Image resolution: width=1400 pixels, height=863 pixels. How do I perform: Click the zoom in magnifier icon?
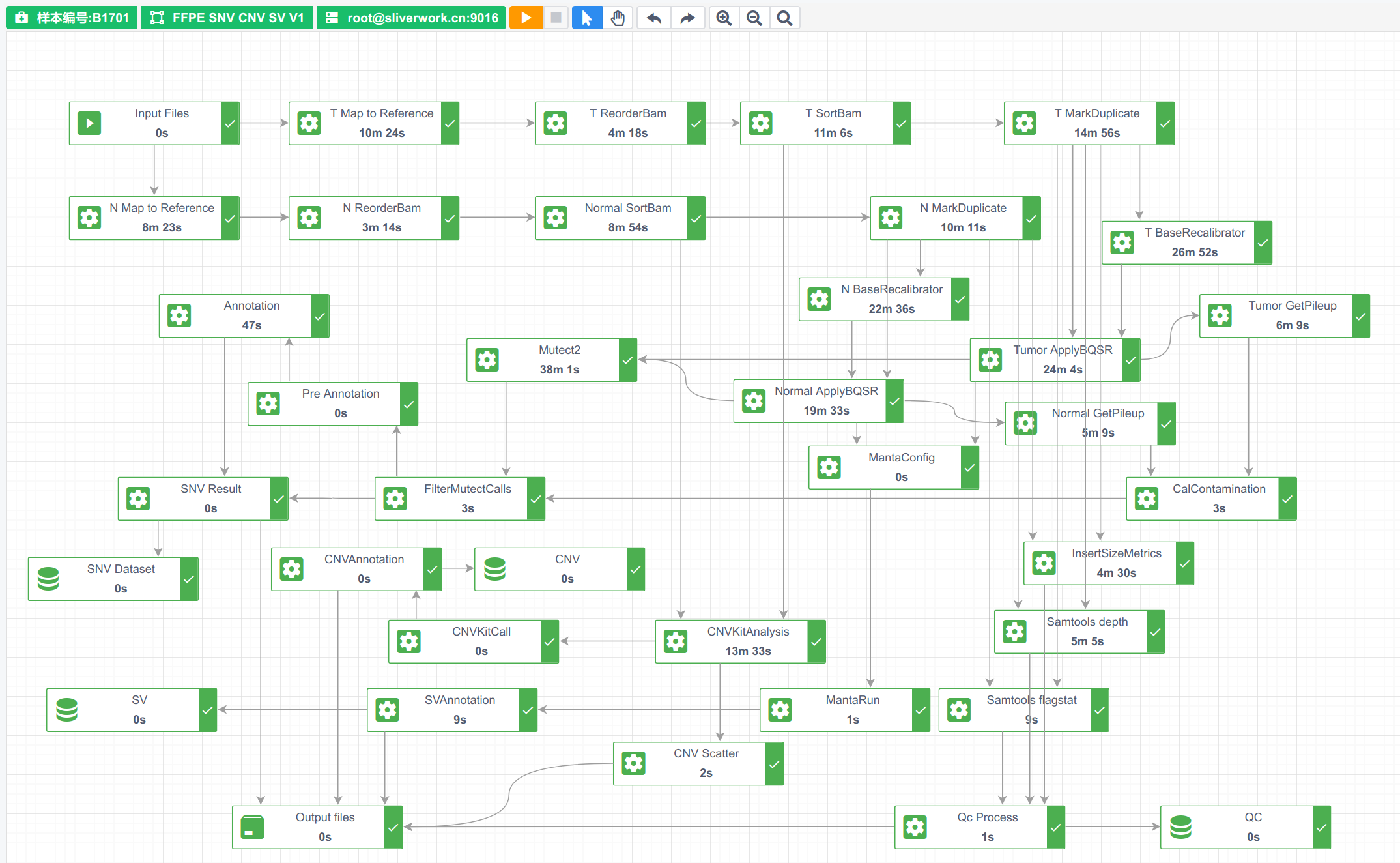pyautogui.click(x=724, y=18)
